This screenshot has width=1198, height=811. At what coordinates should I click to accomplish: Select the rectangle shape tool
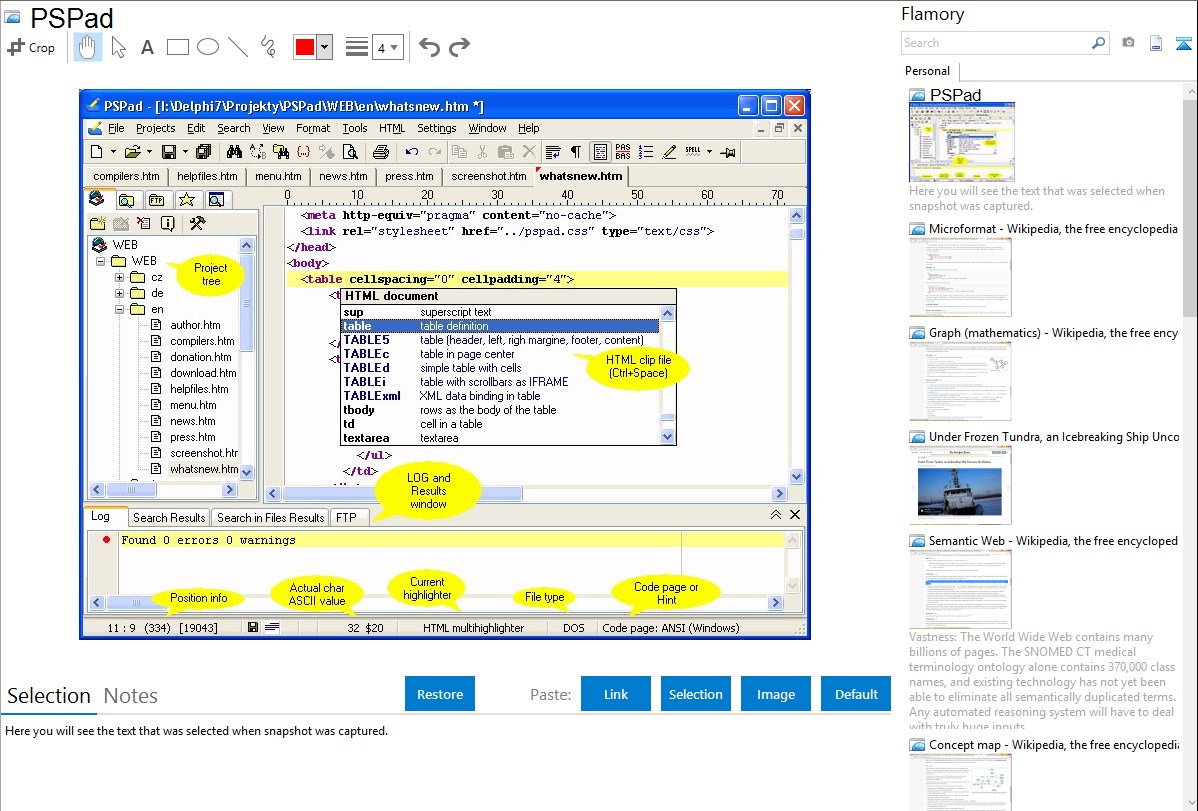click(x=178, y=47)
